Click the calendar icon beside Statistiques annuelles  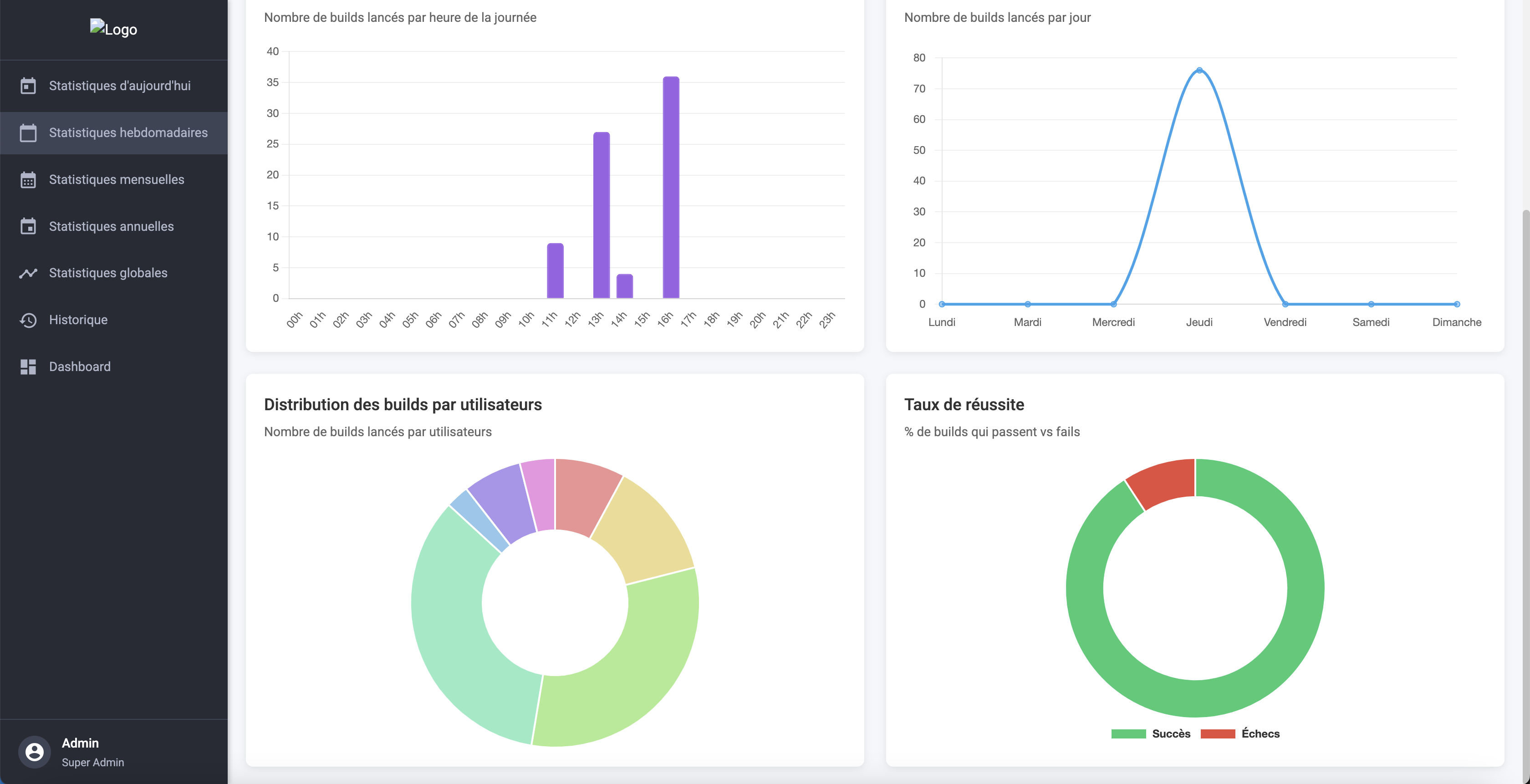point(28,226)
